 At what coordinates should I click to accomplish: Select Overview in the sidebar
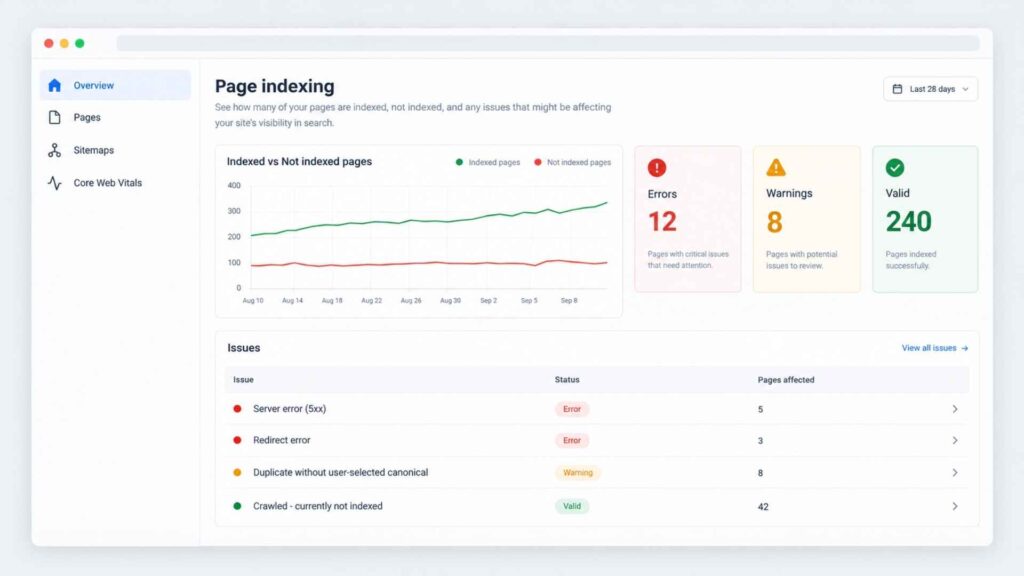[116, 85]
